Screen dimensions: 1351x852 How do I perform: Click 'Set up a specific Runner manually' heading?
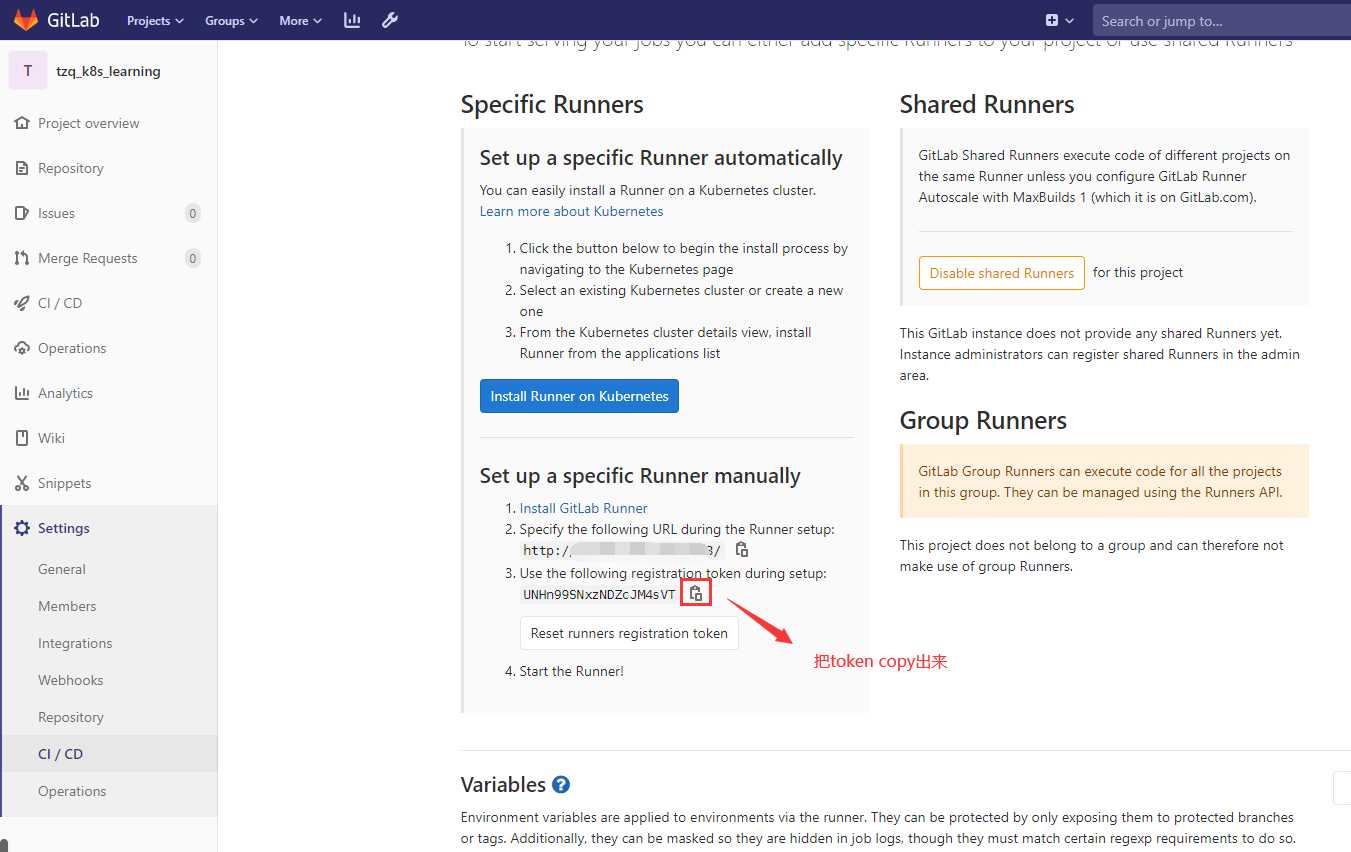point(640,476)
